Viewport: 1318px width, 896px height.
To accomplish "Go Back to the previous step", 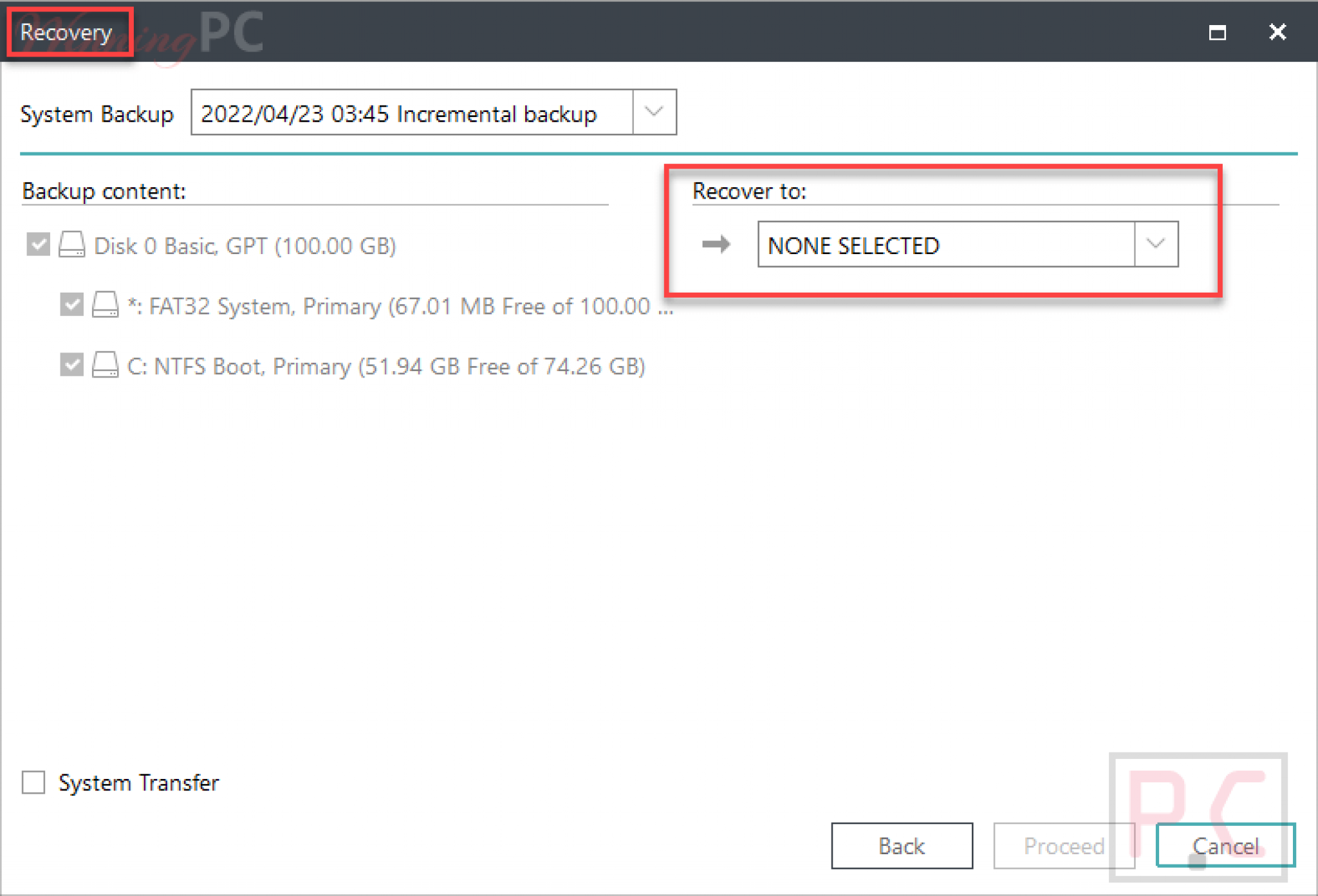I will [x=902, y=845].
